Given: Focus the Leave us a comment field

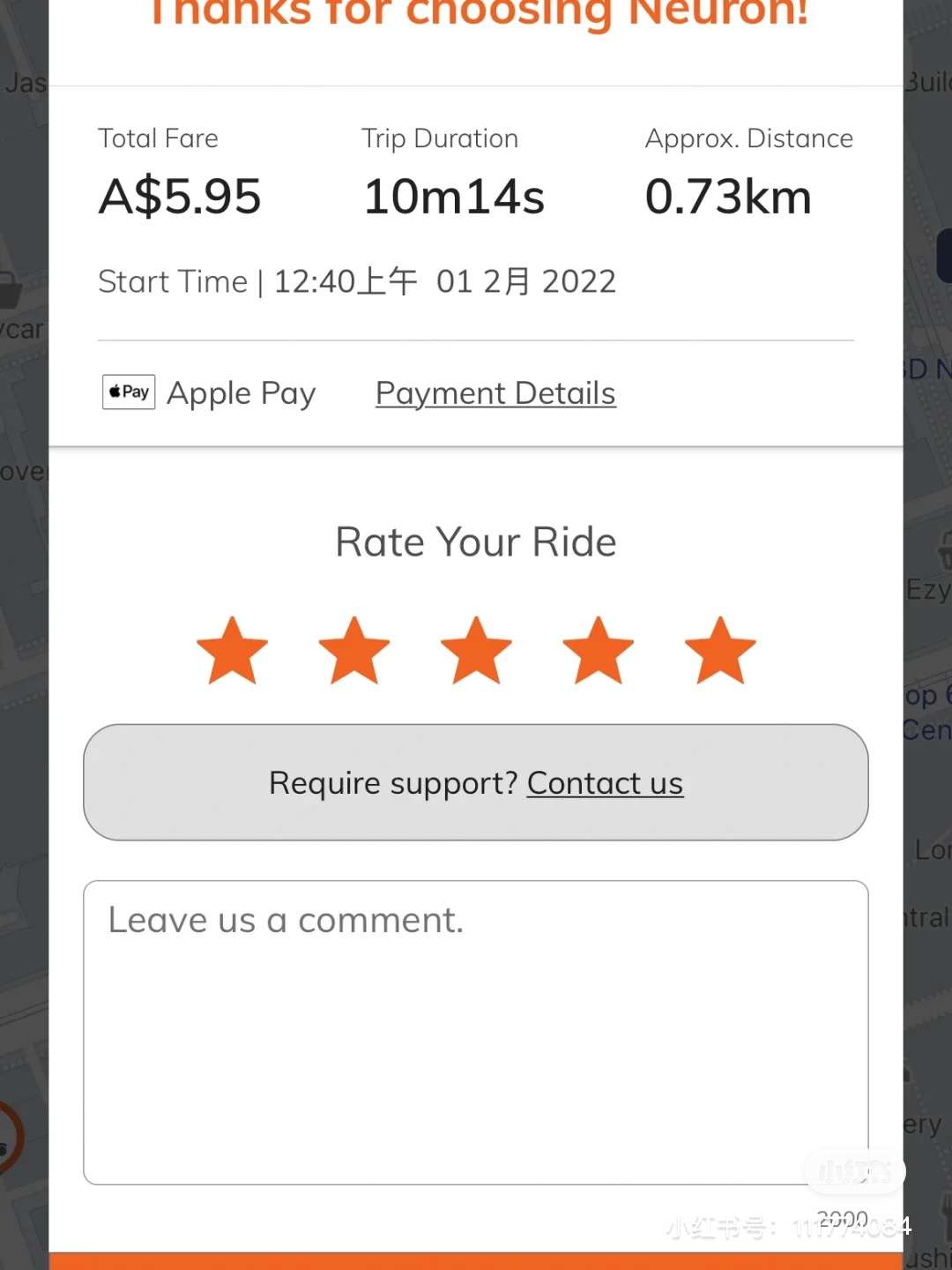Looking at the screenshot, I should 476,1032.
